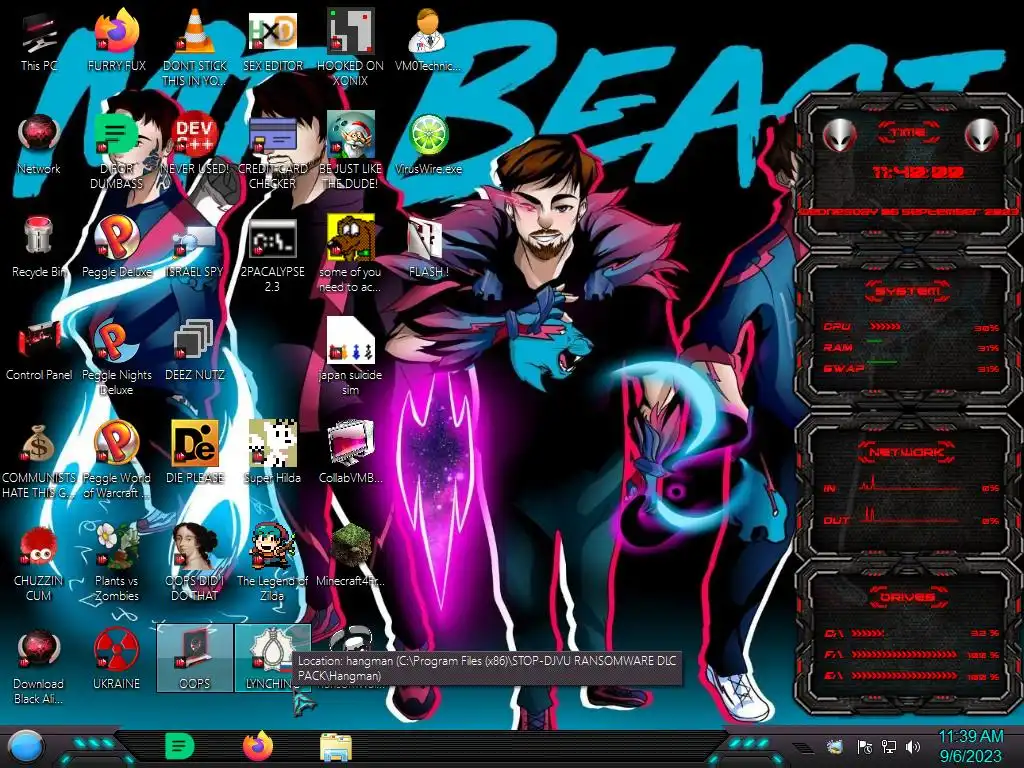Click the F:\ drive usage bar

[x=904, y=654]
